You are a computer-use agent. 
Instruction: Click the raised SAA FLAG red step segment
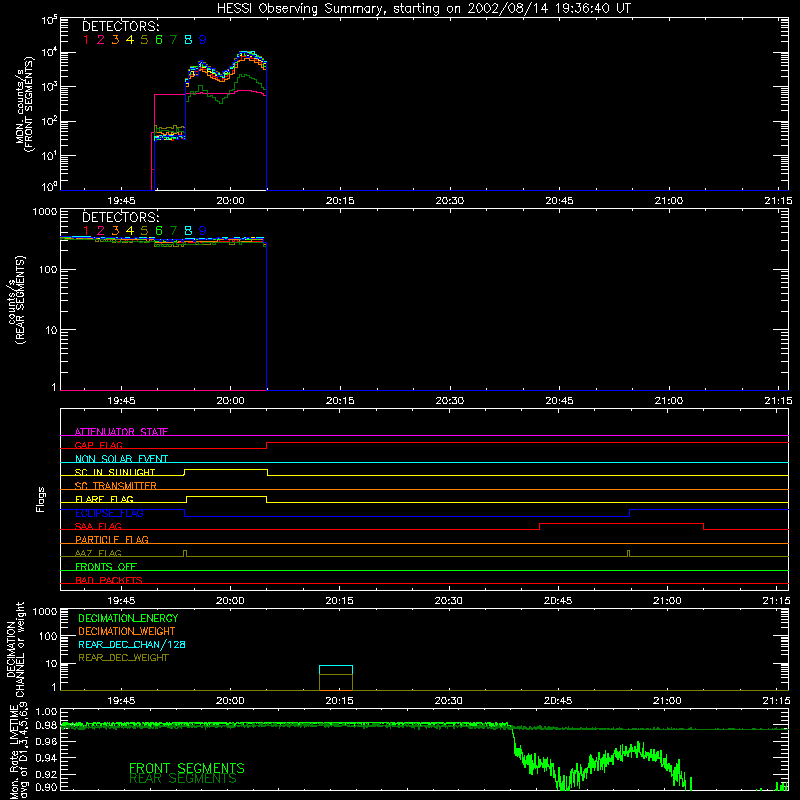pos(621,523)
